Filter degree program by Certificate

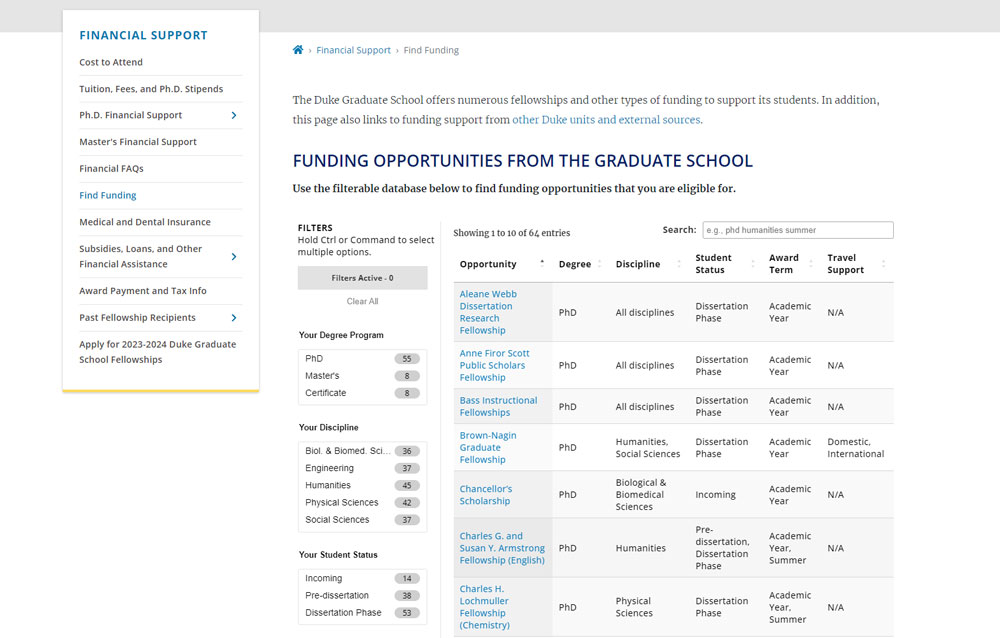point(362,393)
